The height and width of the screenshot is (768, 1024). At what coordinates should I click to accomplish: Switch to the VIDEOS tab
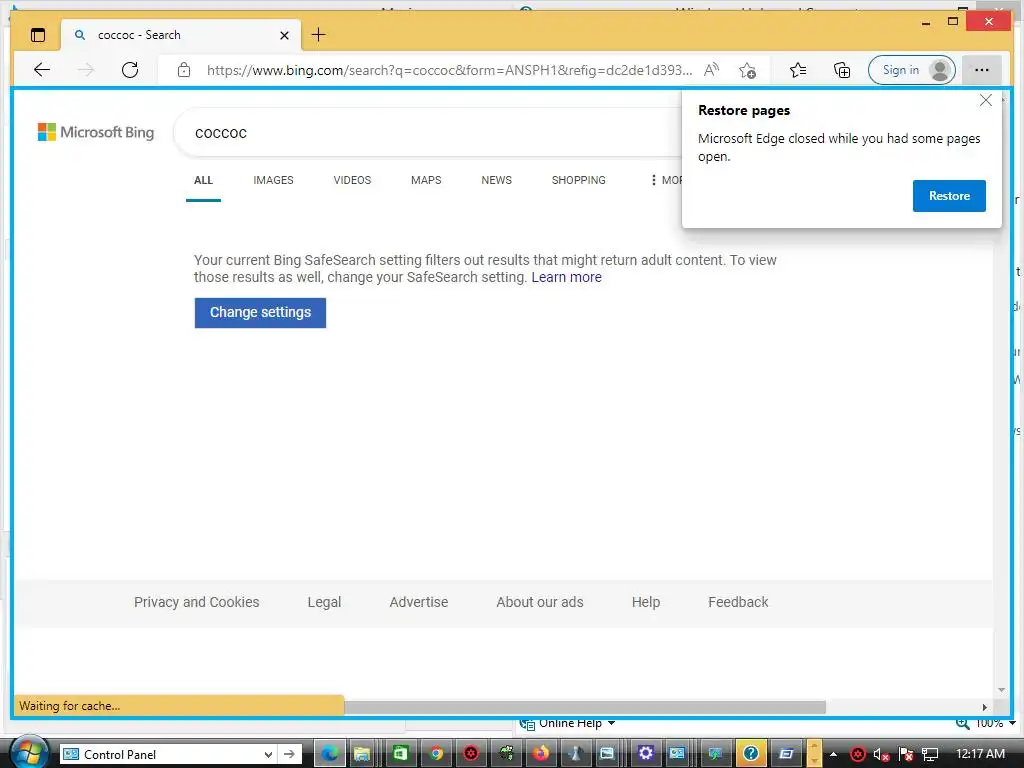tap(352, 180)
